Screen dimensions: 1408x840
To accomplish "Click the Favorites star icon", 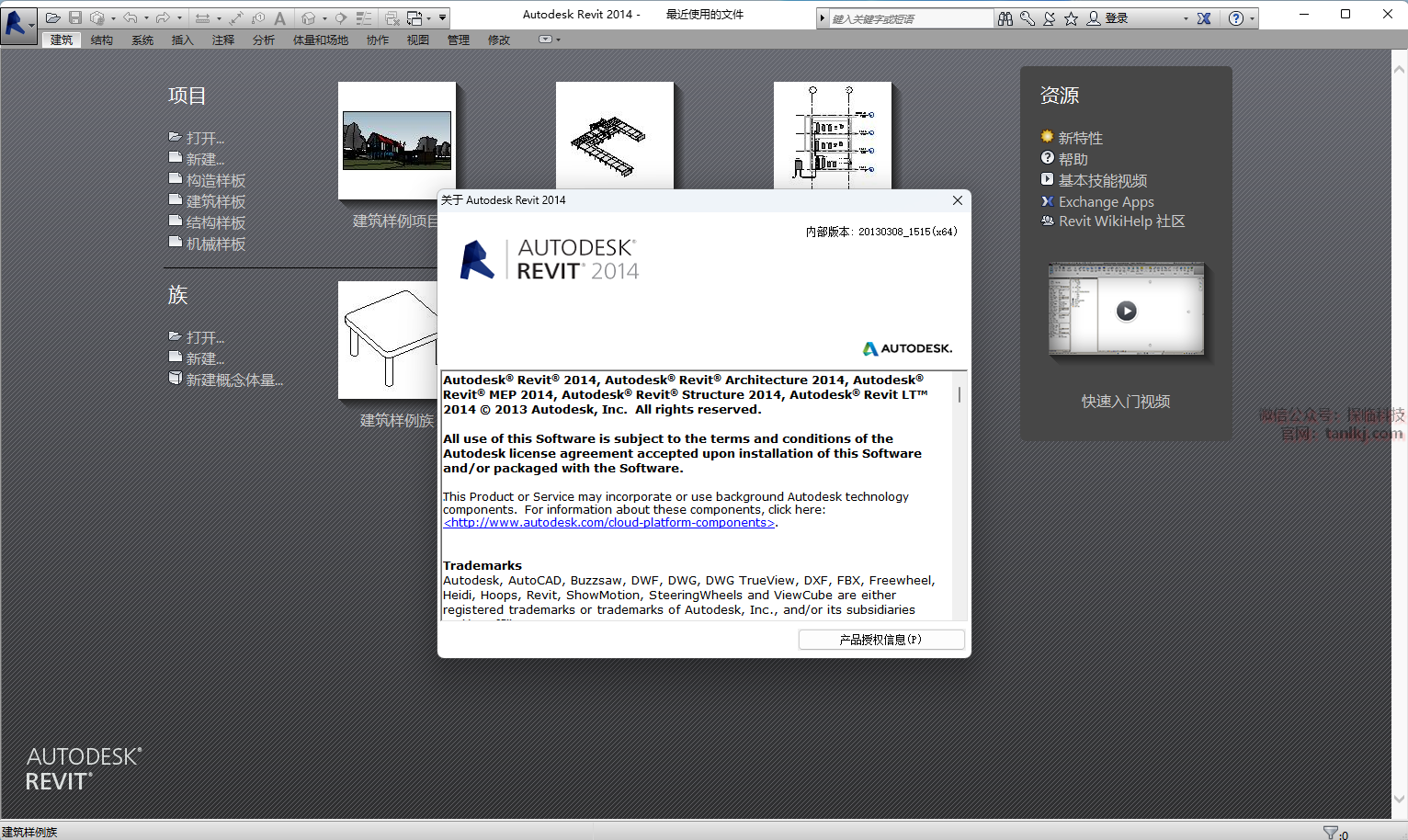I will (1072, 18).
